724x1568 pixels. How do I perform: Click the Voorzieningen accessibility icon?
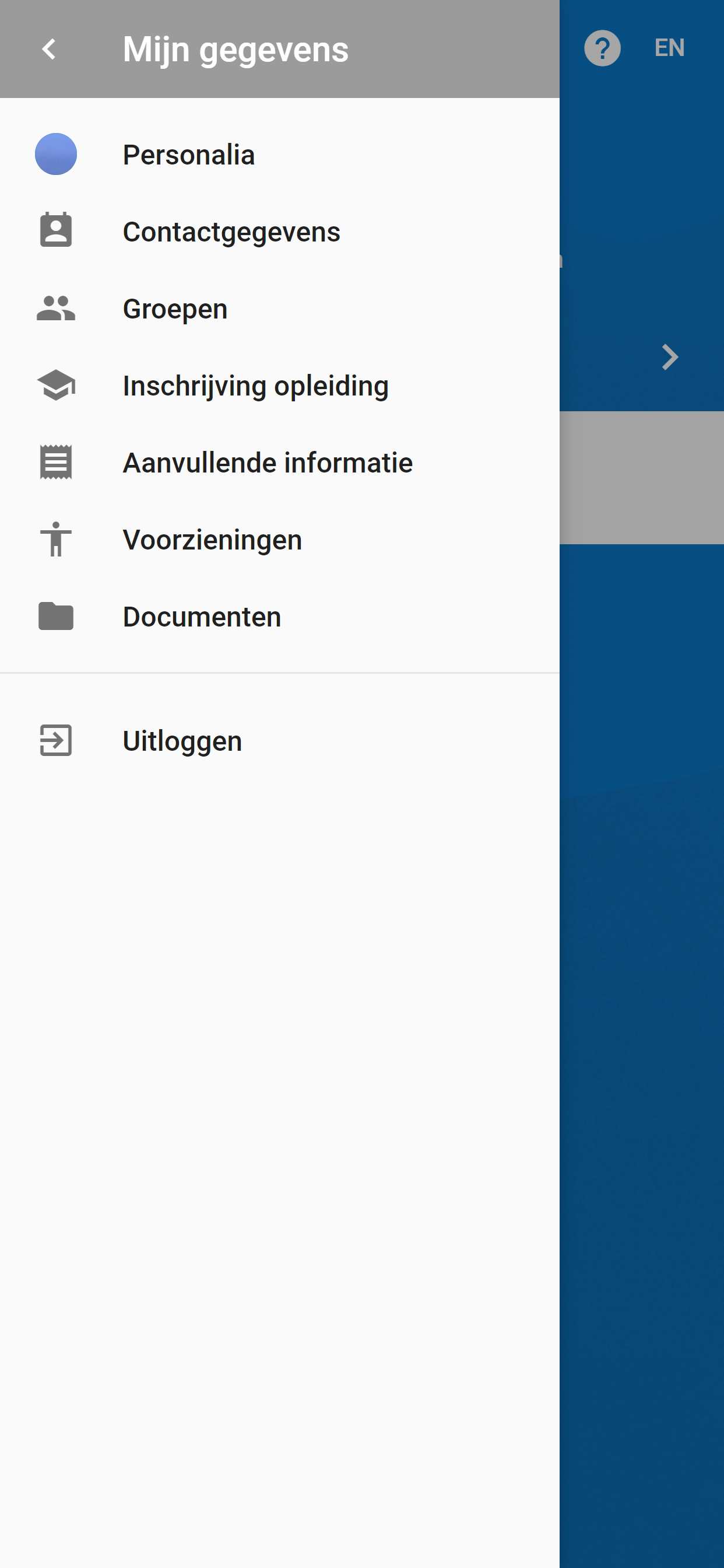coord(56,538)
